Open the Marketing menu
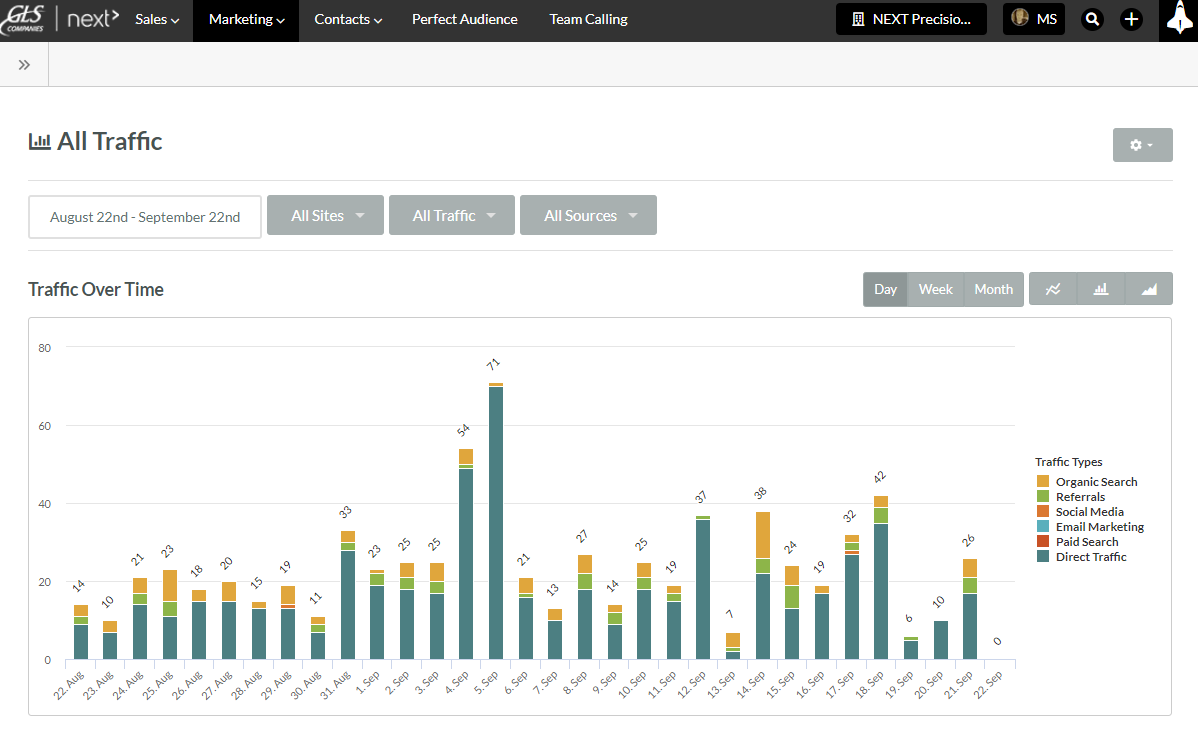Viewport: 1198px width, 748px height. [246, 20]
